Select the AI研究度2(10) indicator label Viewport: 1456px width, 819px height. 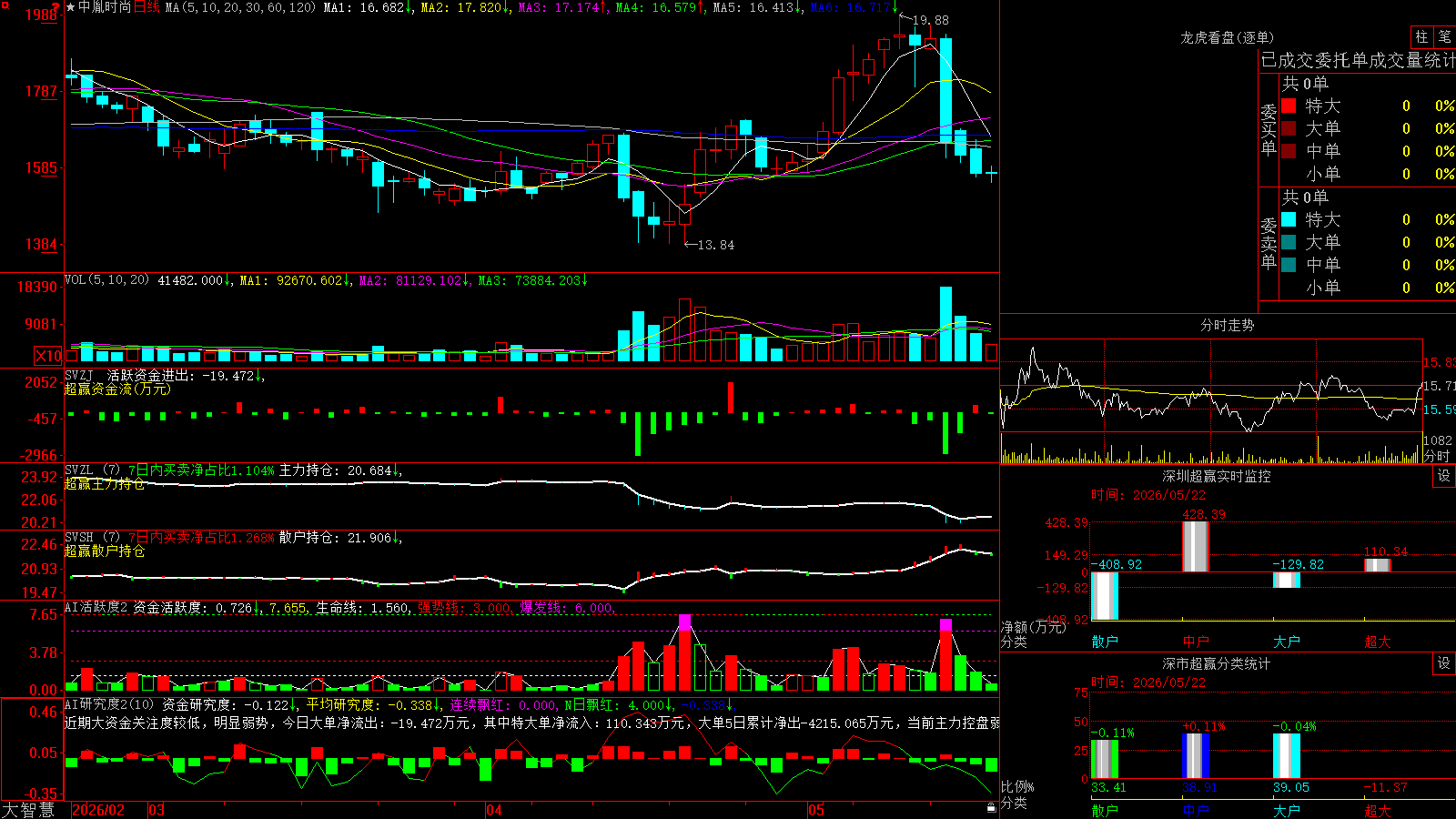point(109,704)
